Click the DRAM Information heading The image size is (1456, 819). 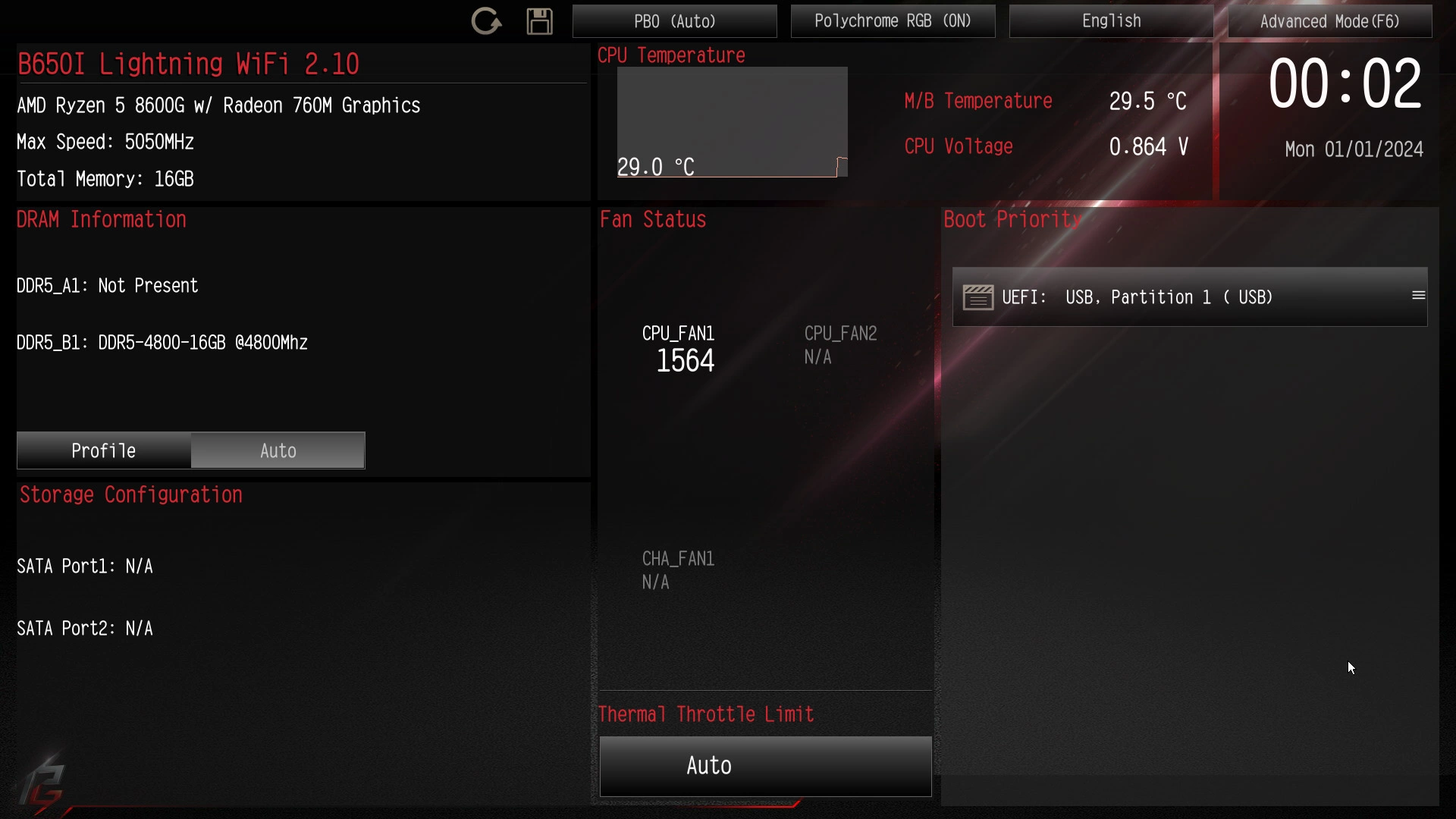tap(102, 220)
